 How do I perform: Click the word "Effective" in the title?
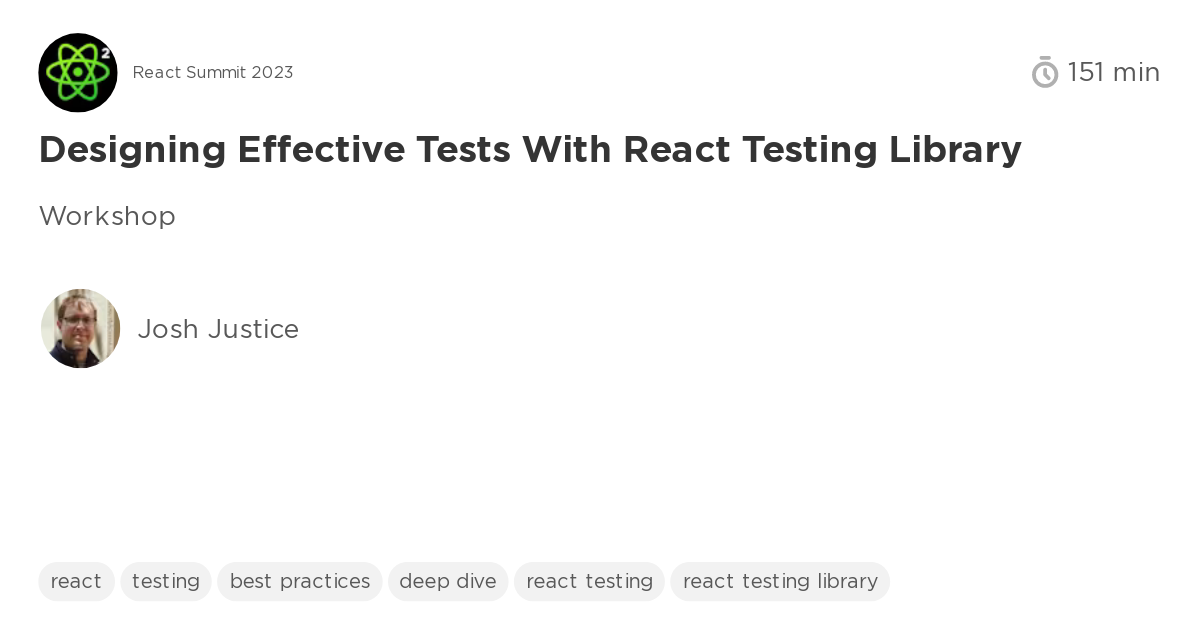coord(321,150)
